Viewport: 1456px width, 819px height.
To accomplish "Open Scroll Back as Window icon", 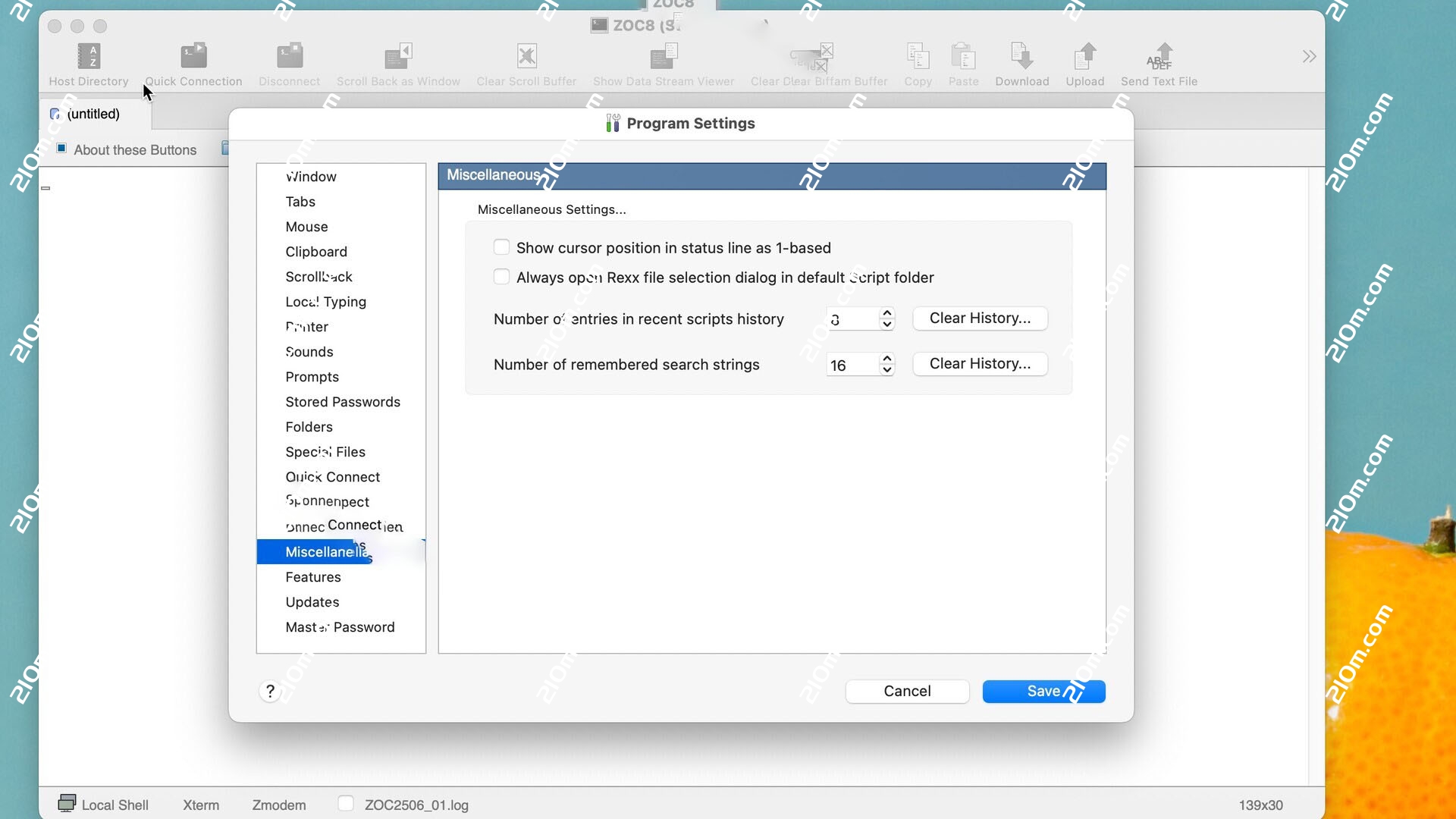I will (x=398, y=56).
